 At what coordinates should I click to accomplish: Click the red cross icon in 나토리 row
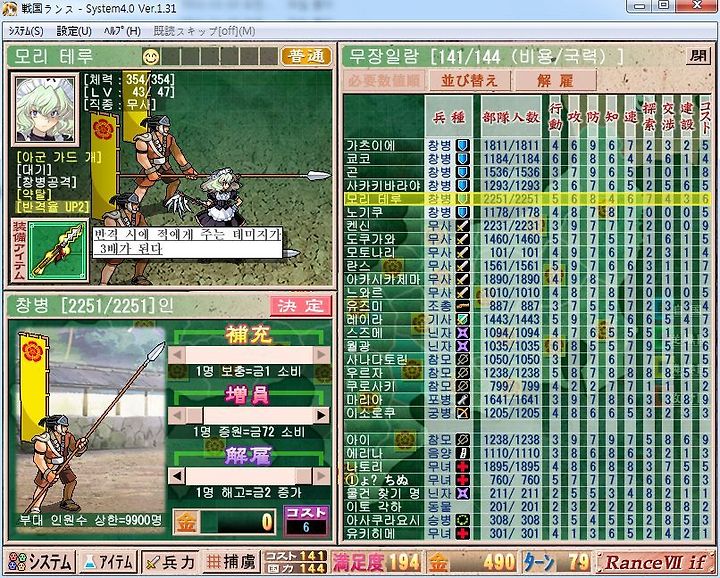462,466
